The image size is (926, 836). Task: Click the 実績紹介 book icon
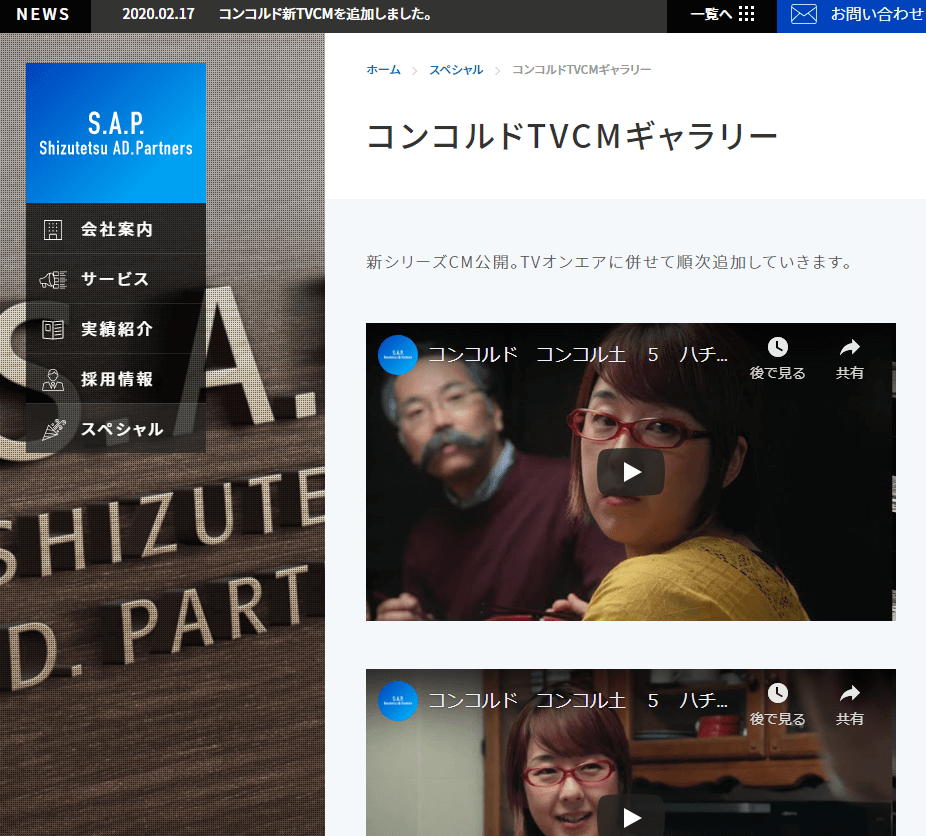tap(53, 329)
